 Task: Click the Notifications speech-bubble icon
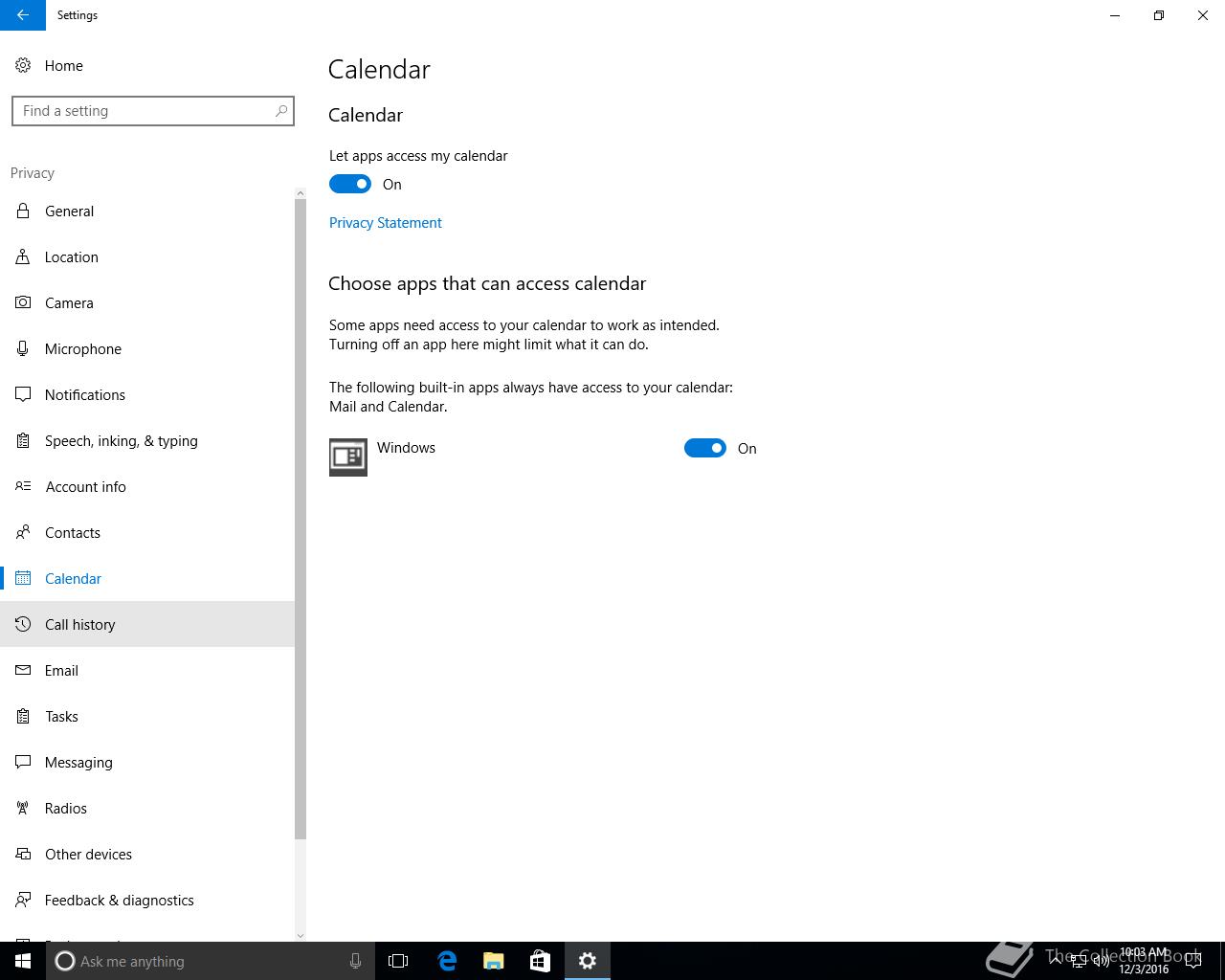pyautogui.click(x=23, y=395)
